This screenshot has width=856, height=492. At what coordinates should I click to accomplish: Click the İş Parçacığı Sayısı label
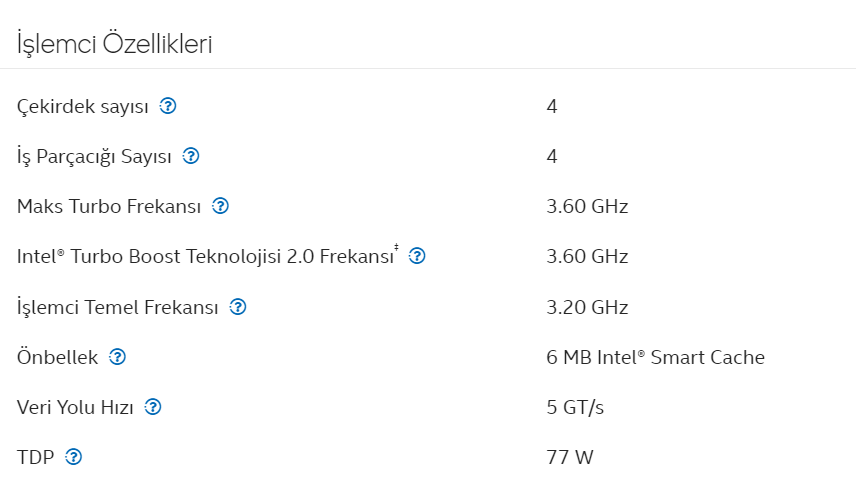click(x=94, y=156)
